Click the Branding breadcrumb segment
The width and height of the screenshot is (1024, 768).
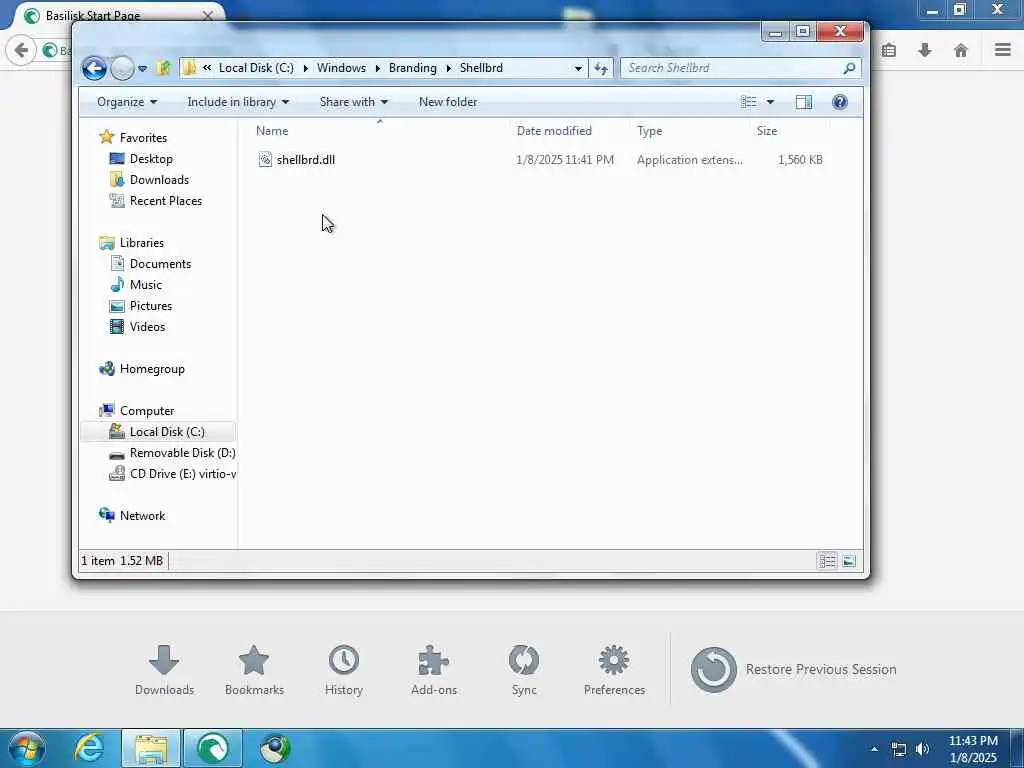click(413, 68)
